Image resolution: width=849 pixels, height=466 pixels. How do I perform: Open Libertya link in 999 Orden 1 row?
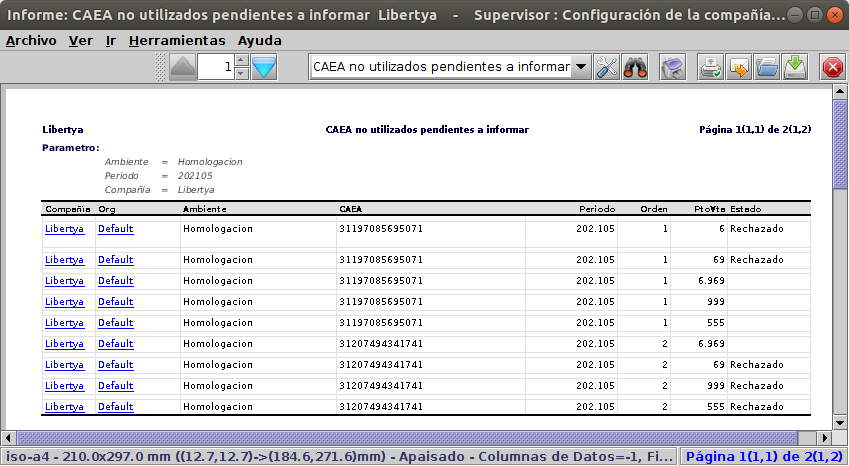[x=64, y=302]
